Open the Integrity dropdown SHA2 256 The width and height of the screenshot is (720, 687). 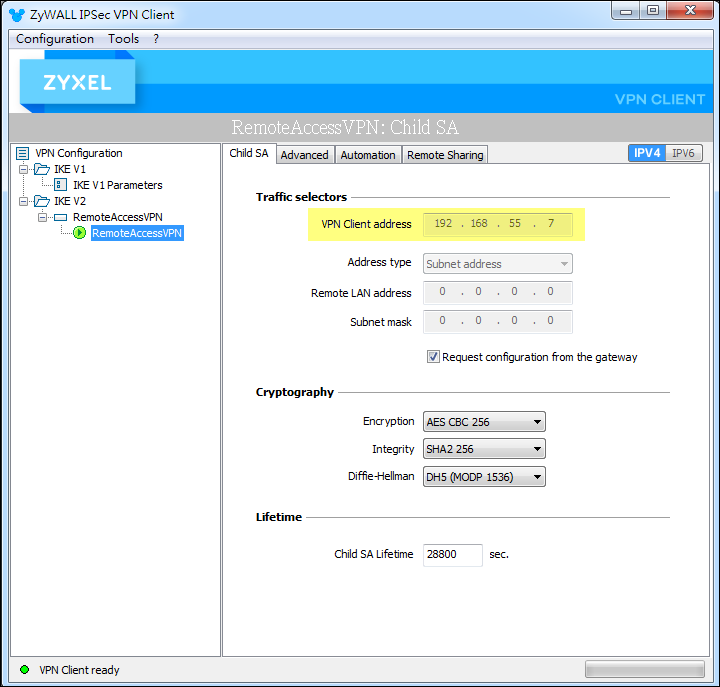pos(484,449)
